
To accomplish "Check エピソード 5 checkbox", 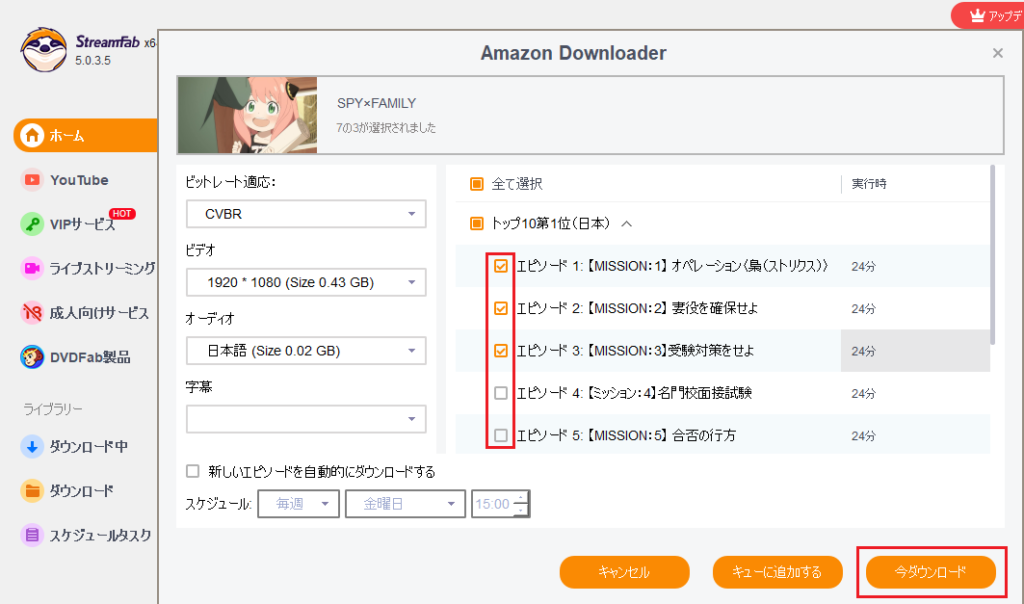I will (x=501, y=436).
